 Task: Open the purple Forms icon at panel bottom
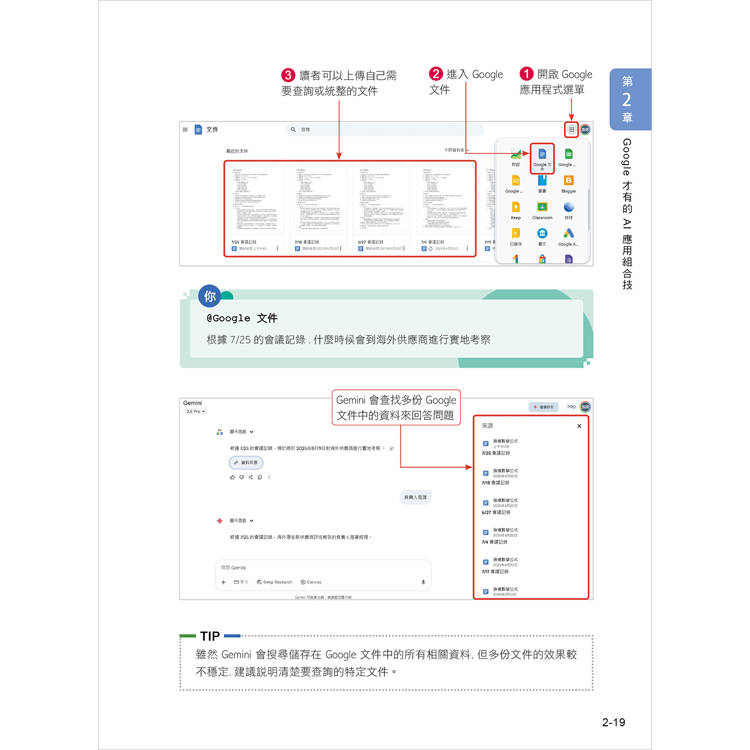[568, 259]
